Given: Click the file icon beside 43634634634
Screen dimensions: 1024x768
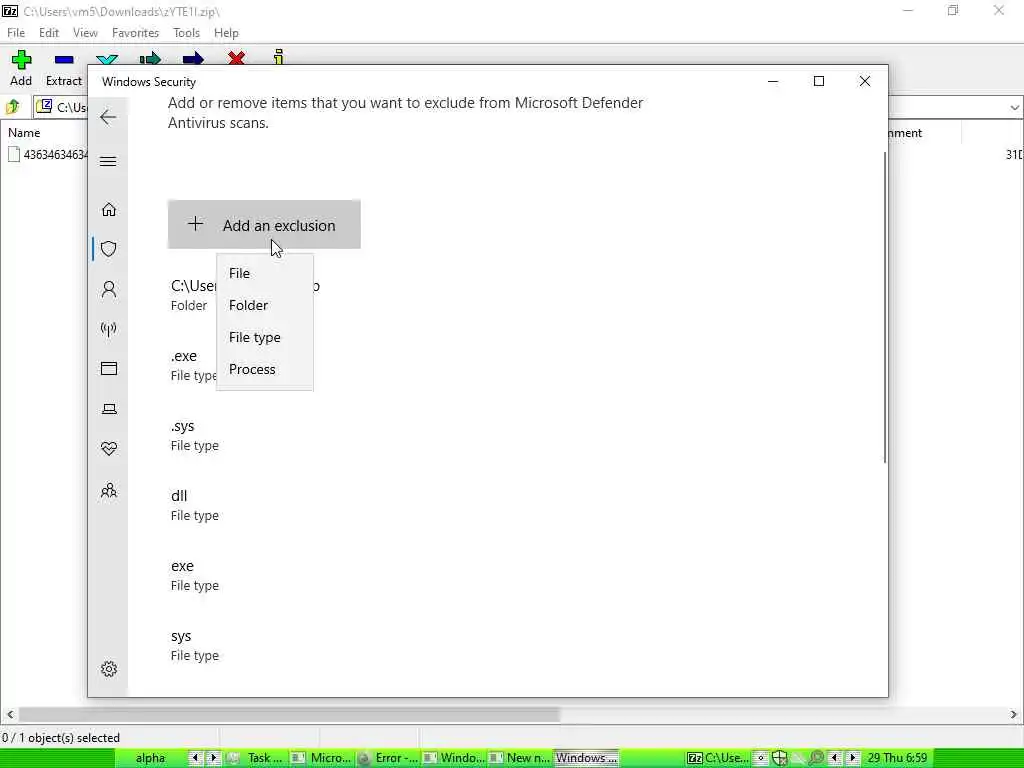Looking at the screenshot, I should (14, 154).
